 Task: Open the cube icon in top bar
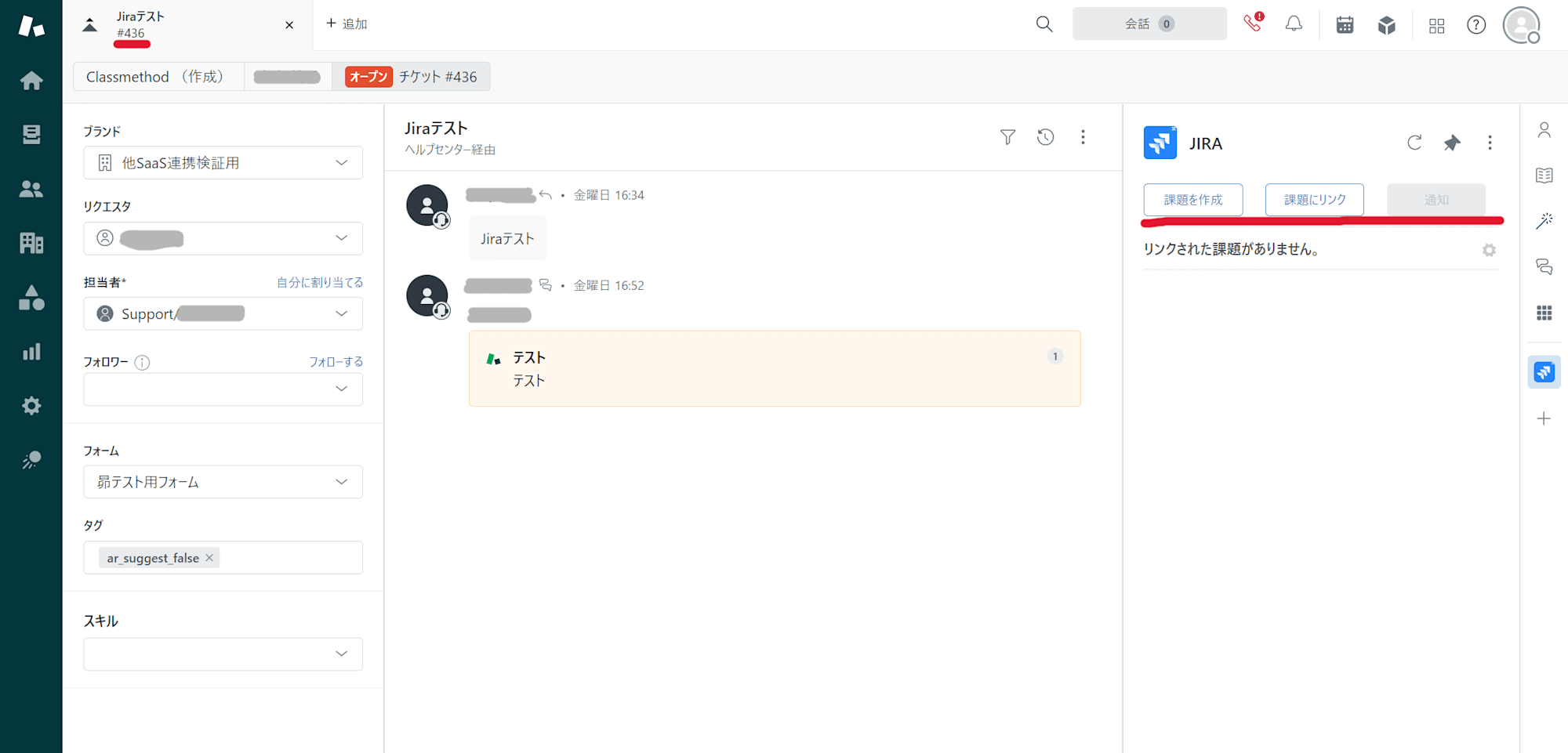[1386, 25]
